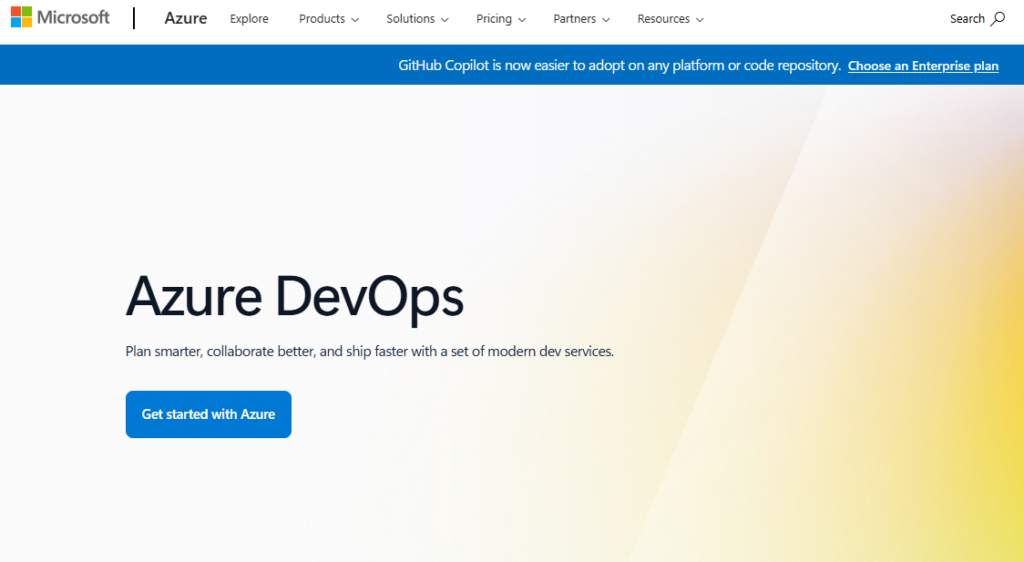The image size is (1024, 562).
Task: Open the Solutions menu label
Action: click(410, 19)
